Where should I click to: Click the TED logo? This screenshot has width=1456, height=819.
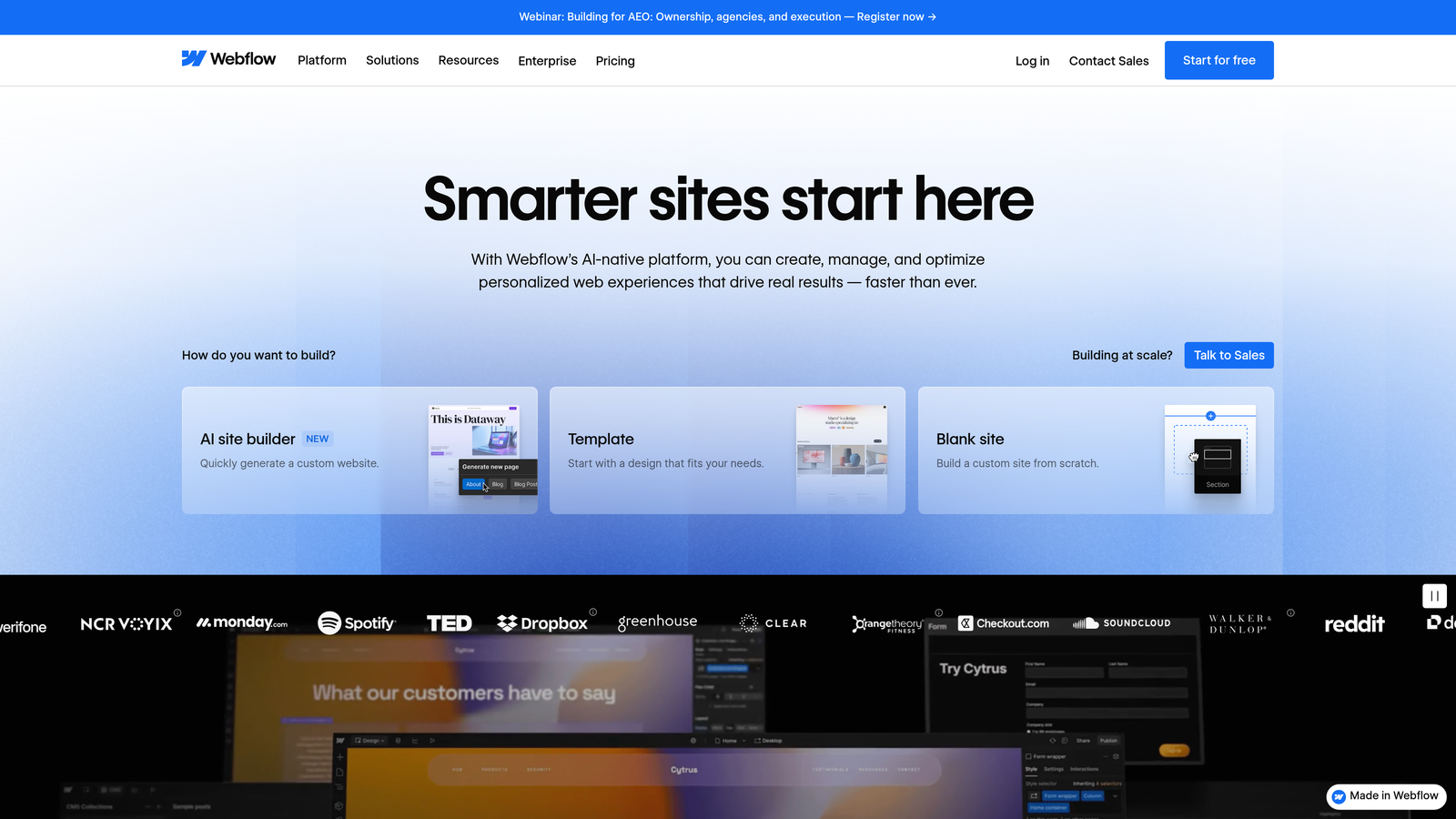[x=449, y=622]
